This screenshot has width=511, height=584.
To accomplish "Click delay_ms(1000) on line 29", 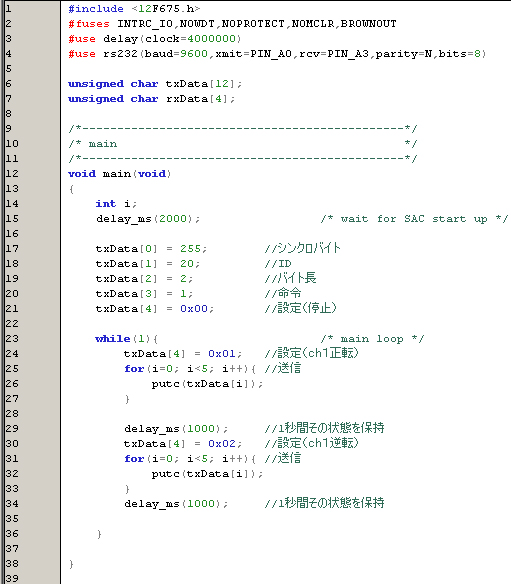I will [176, 429].
